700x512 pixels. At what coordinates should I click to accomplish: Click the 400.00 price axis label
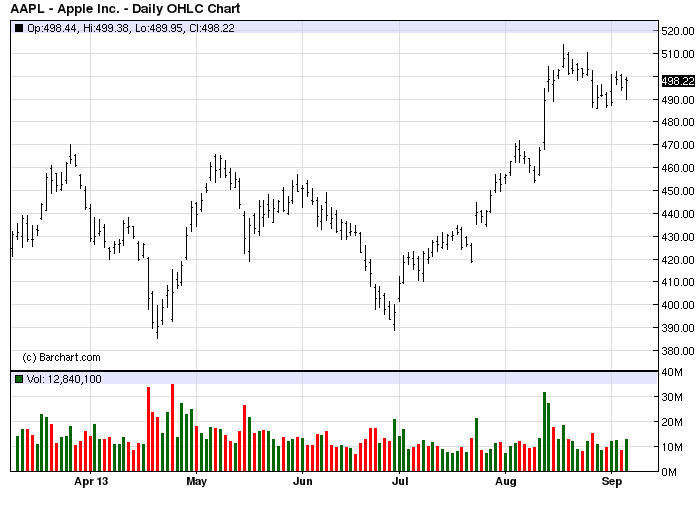678,305
